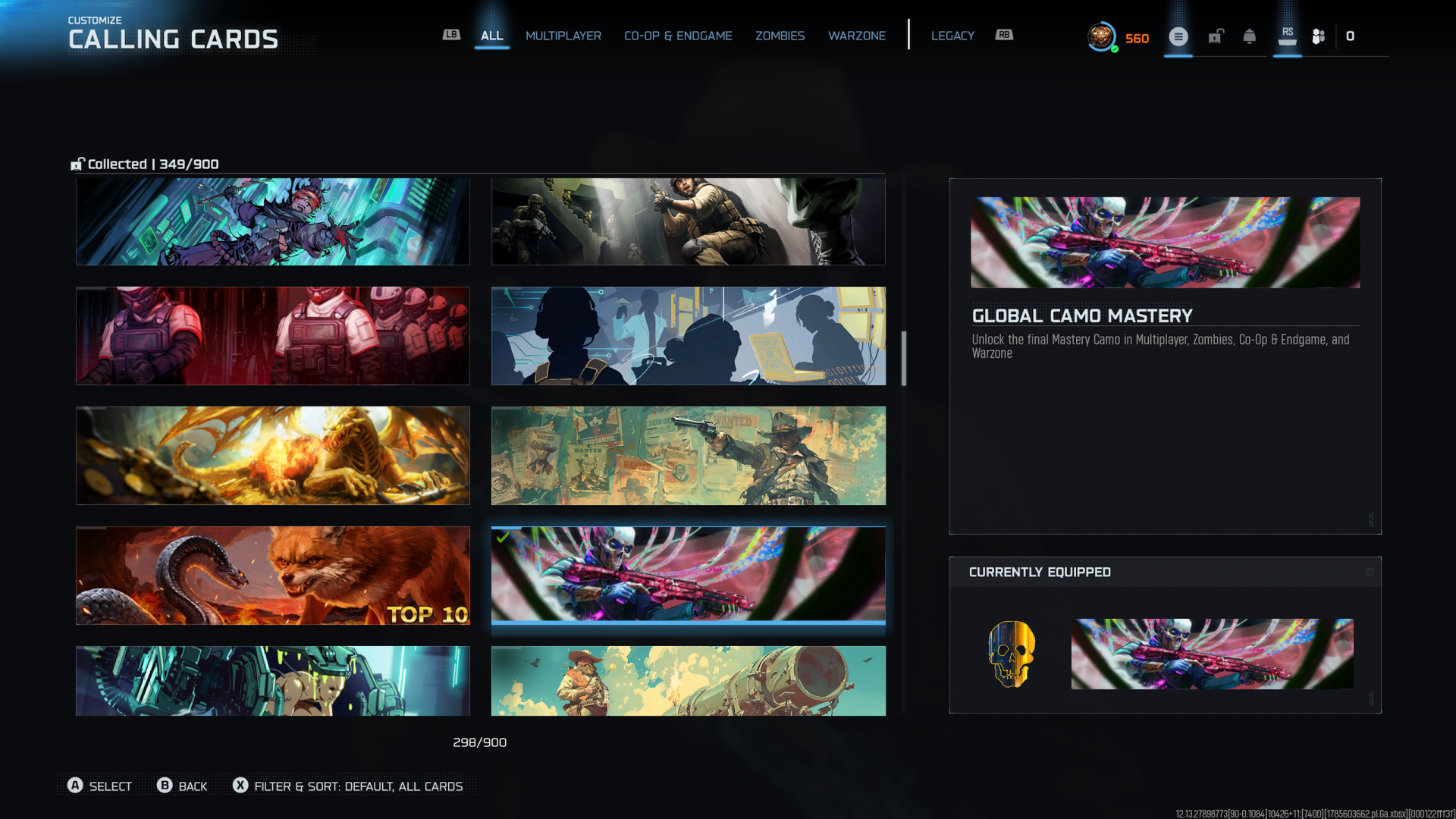1456x819 pixels.
Task: Click the A Select button prompt
Action: (75, 786)
